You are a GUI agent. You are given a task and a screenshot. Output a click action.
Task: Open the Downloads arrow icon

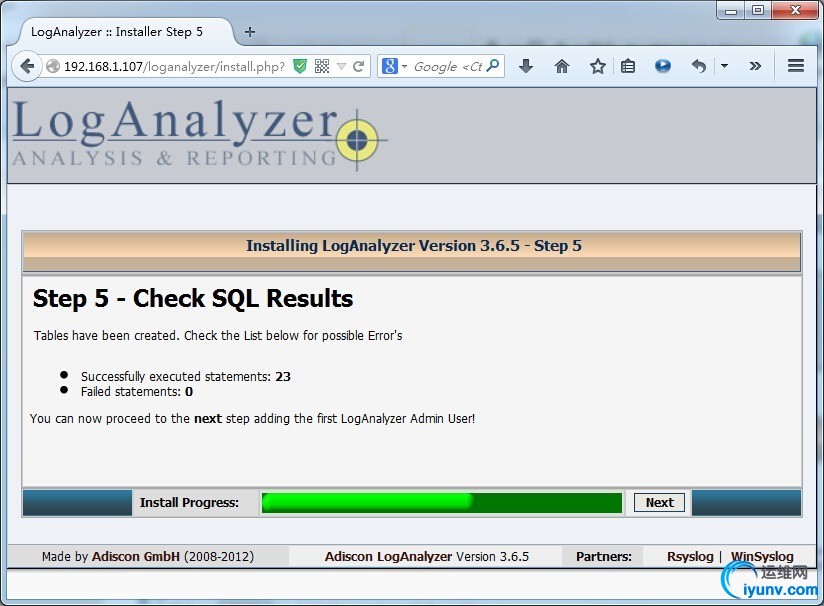click(526, 66)
